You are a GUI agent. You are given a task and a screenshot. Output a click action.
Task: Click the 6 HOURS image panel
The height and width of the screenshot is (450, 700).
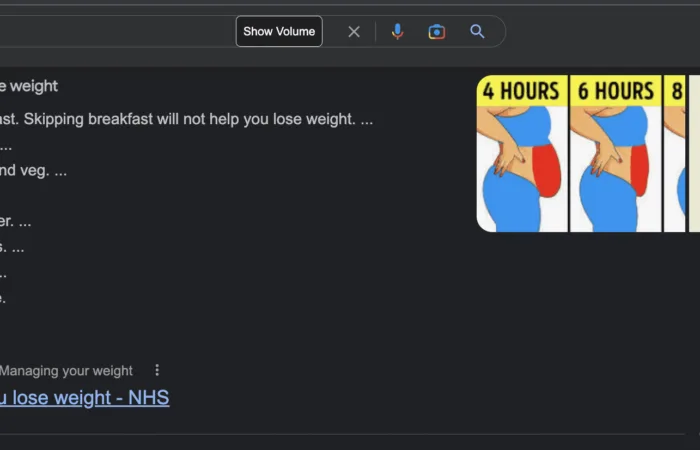pos(616,154)
